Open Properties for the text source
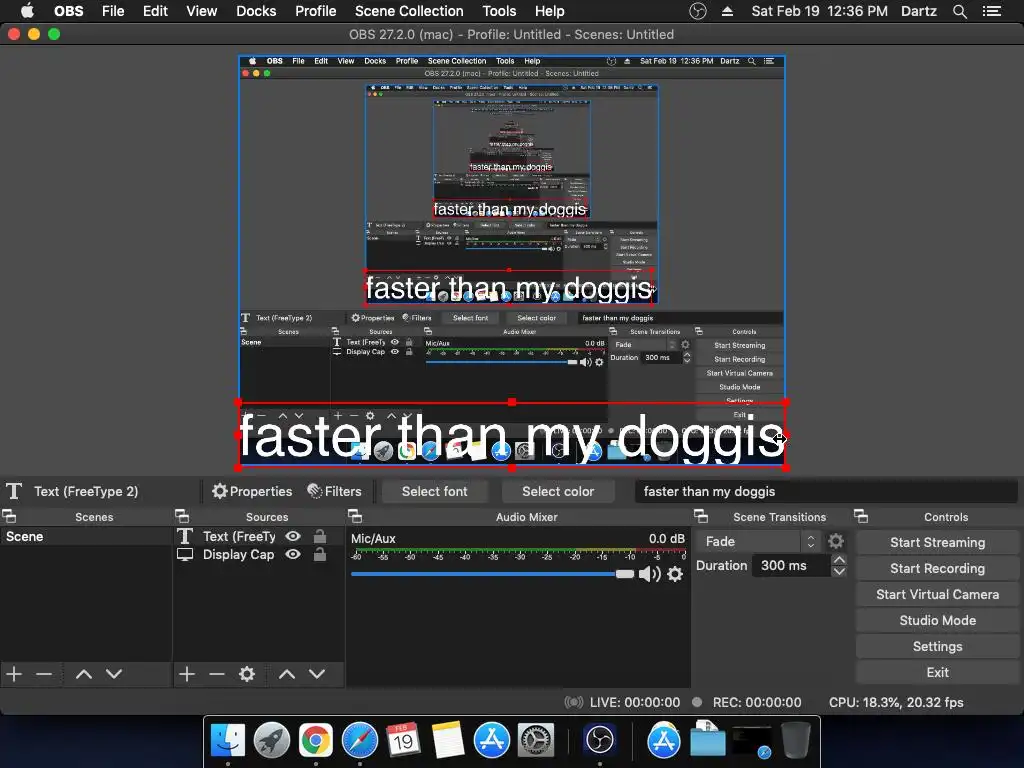This screenshot has width=1024, height=768. click(x=252, y=491)
